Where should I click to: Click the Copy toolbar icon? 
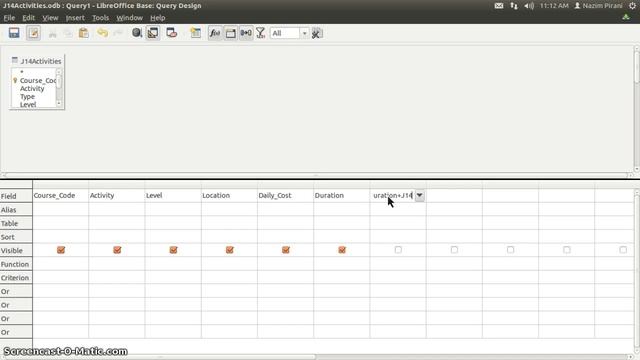pyautogui.click(x=68, y=33)
